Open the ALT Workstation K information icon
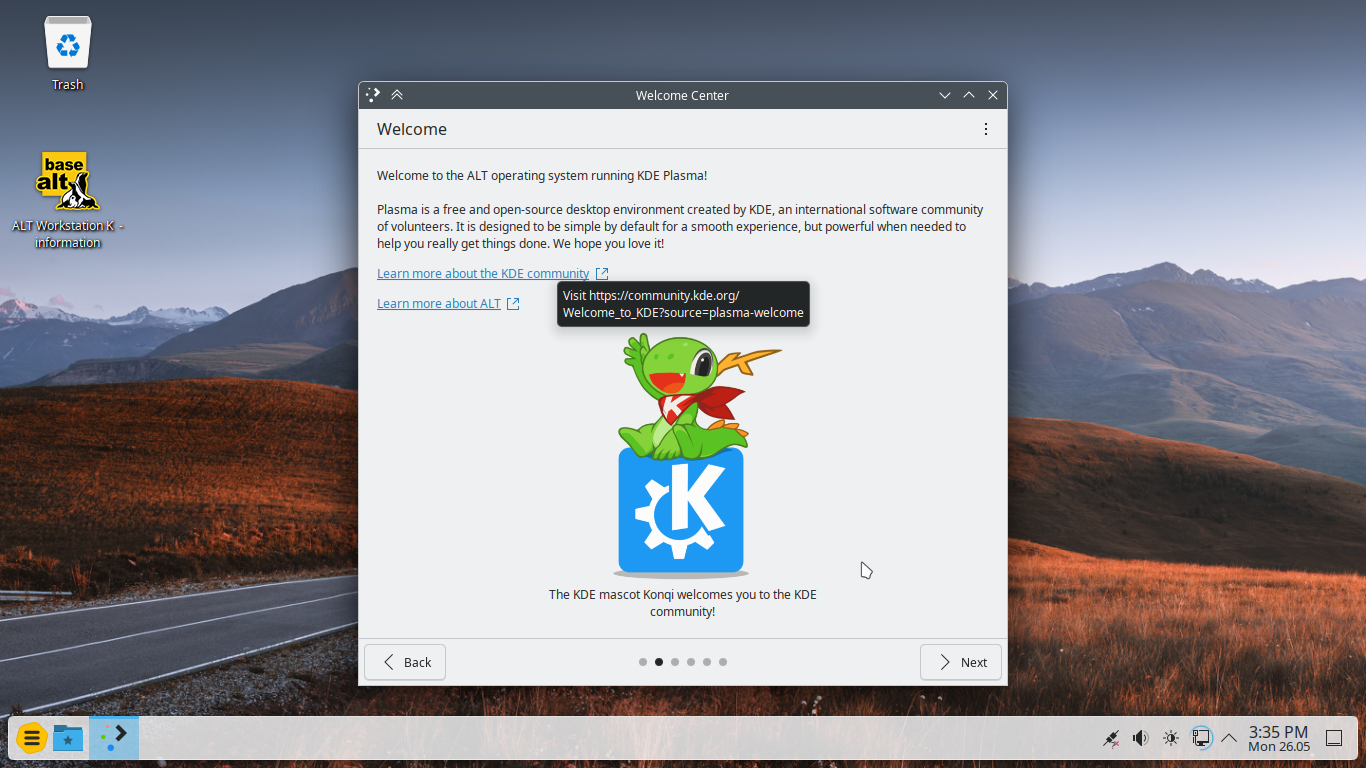Viewport: 1366px width, 768px height. (68, 200)
